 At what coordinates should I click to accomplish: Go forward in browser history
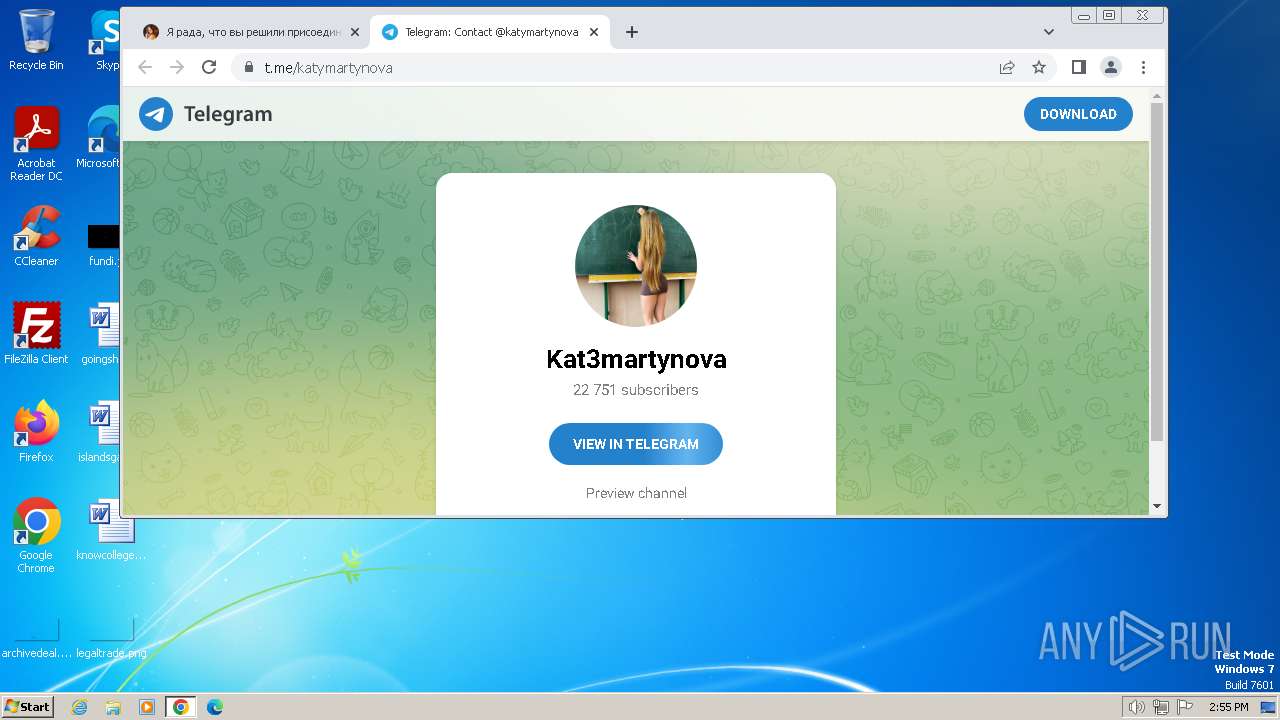[177, 67]
